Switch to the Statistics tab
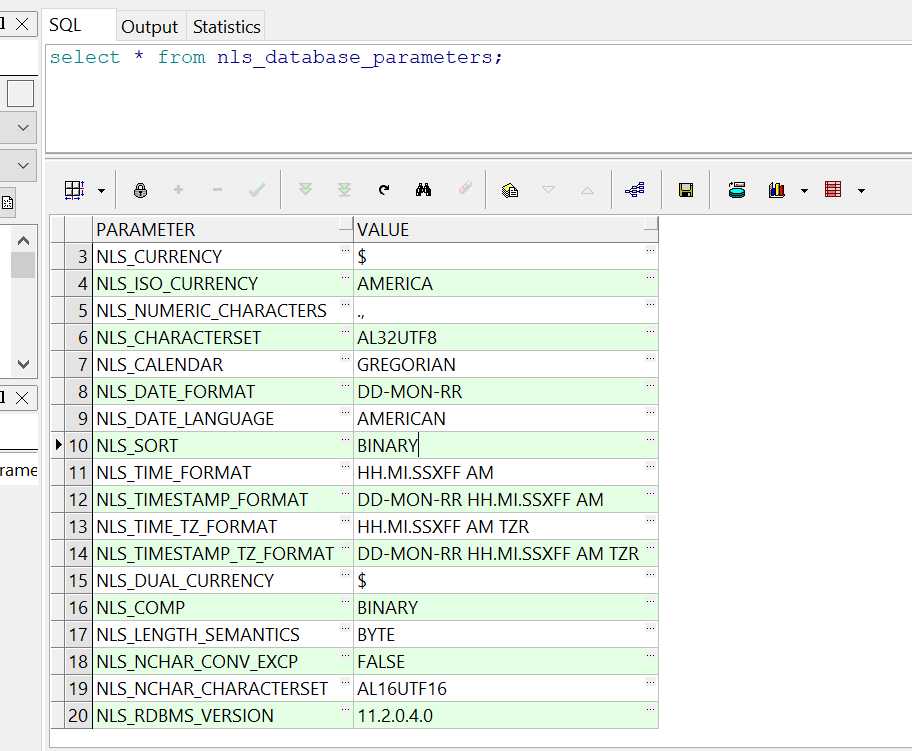Screen dimensions: 912x751 [x=226, y=27]
